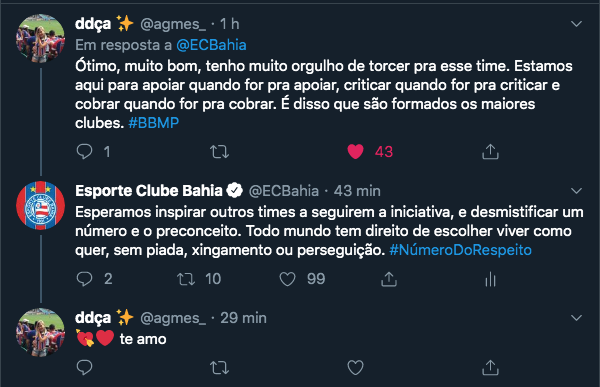Screen dimensions: 600x387
Task: Retweet the 'te amo' tweet
Action: tap(219, 367)
